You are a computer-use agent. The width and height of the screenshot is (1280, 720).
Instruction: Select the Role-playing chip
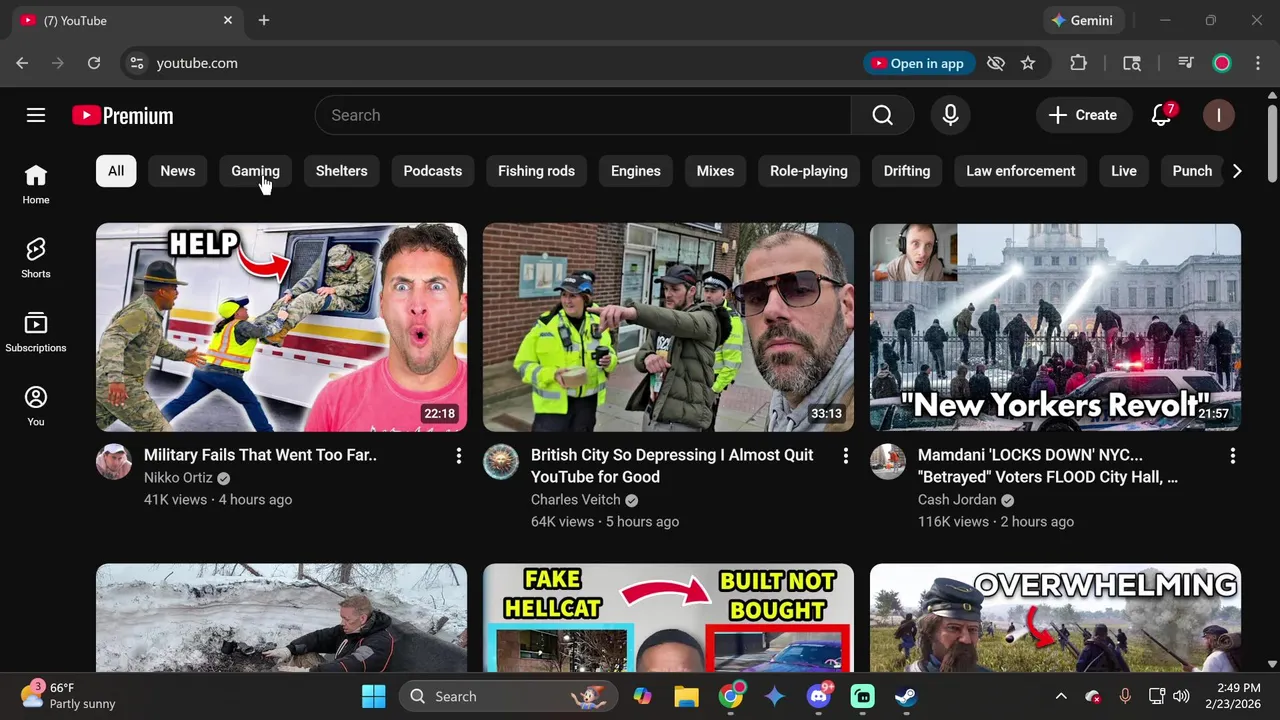(x=809, y=171)
